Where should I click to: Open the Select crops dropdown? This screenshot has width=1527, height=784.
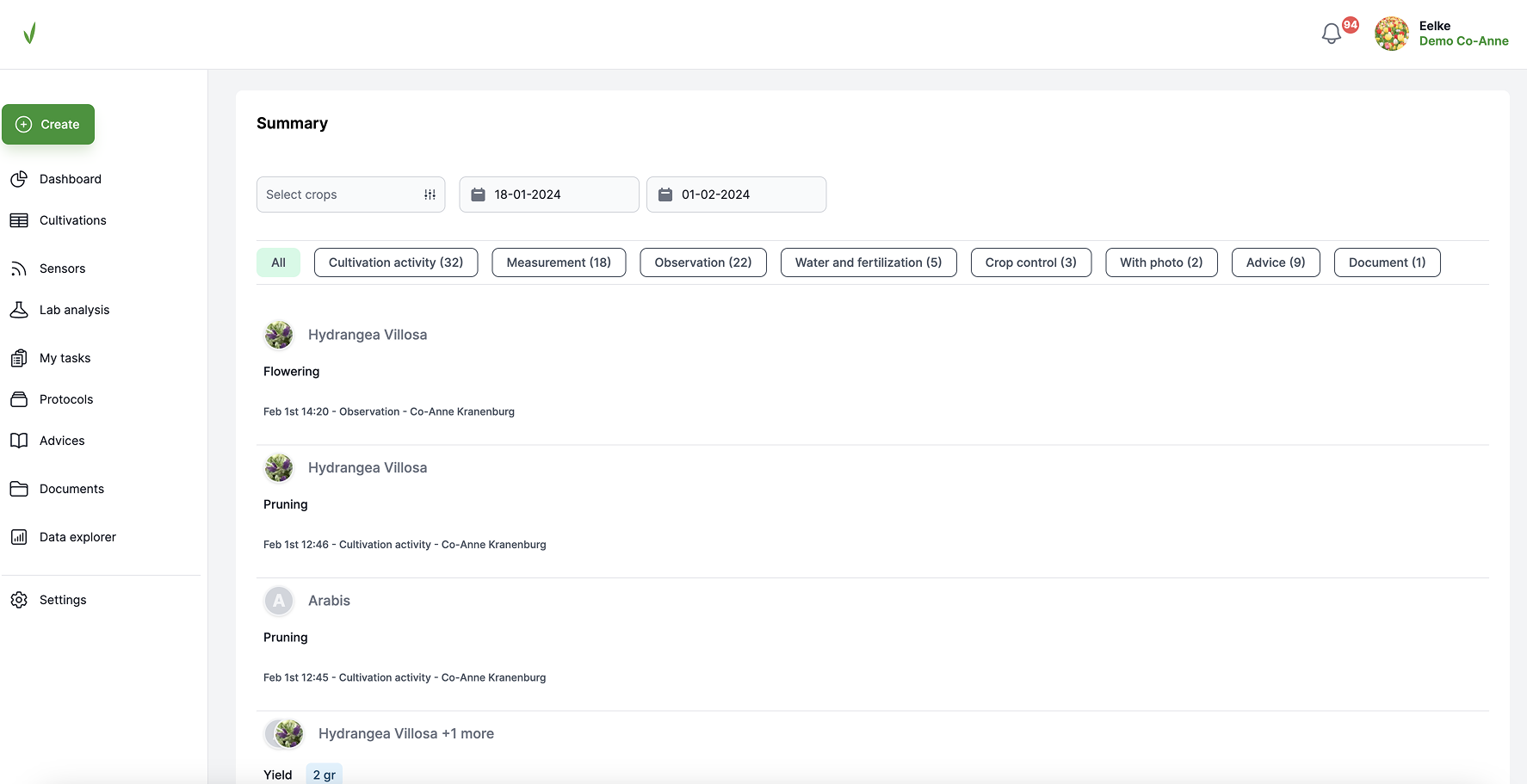(350, 194)
